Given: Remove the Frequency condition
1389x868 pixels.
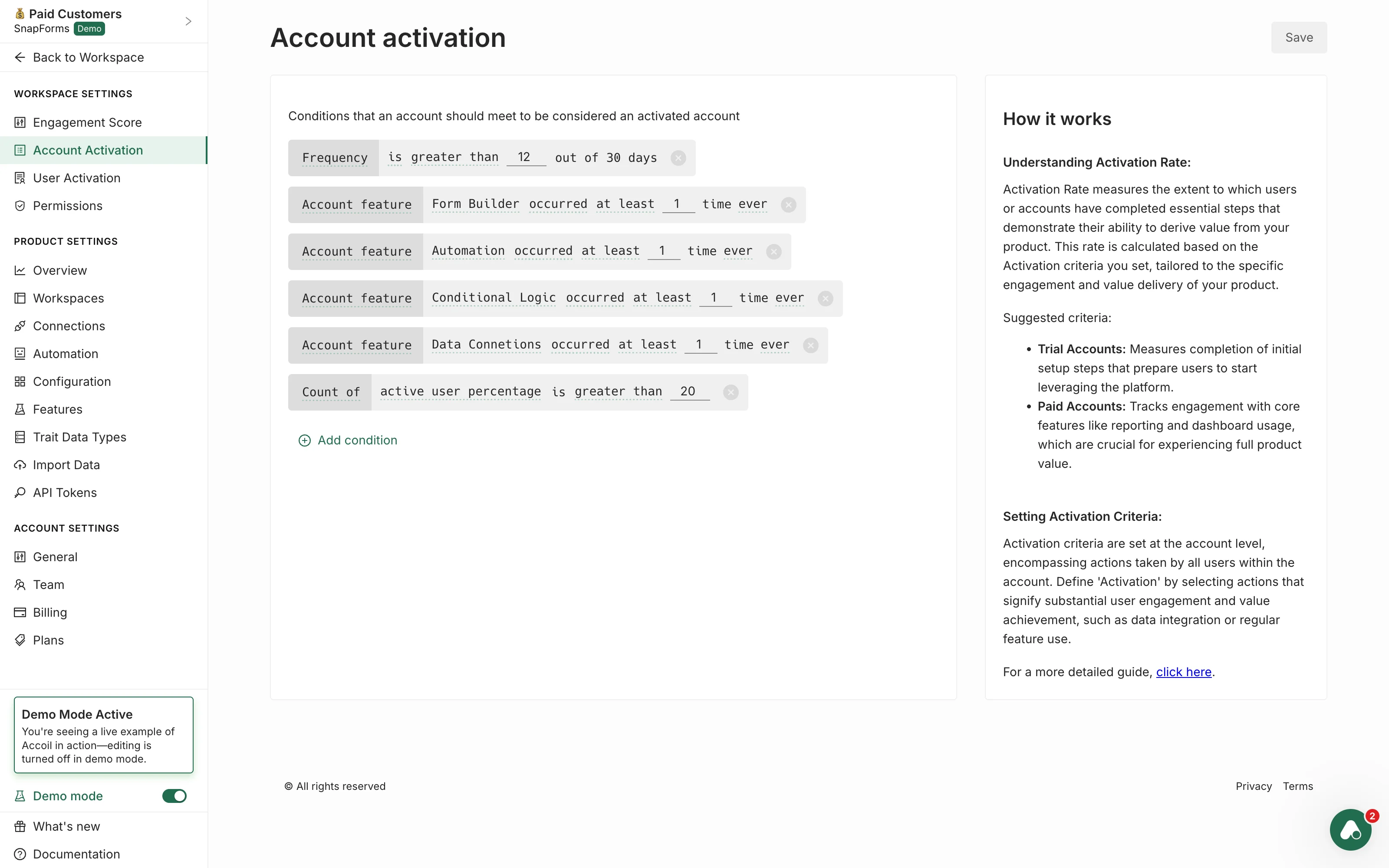Looking at the screenshot, I should click(679, 158).
